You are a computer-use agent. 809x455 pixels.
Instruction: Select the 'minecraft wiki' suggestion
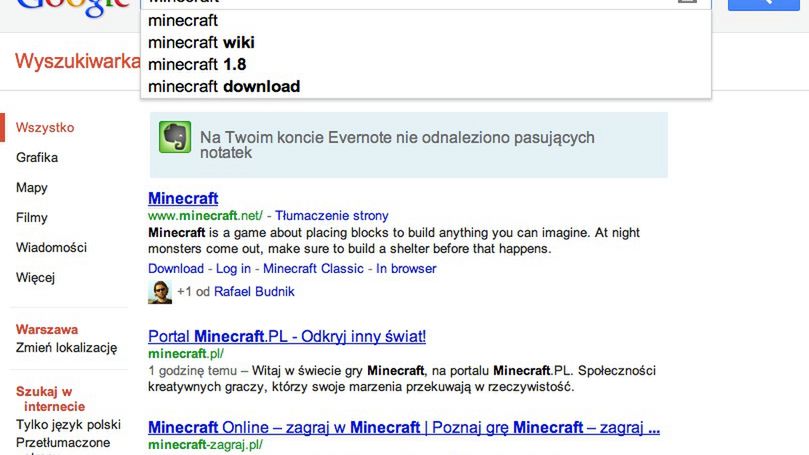201,42
